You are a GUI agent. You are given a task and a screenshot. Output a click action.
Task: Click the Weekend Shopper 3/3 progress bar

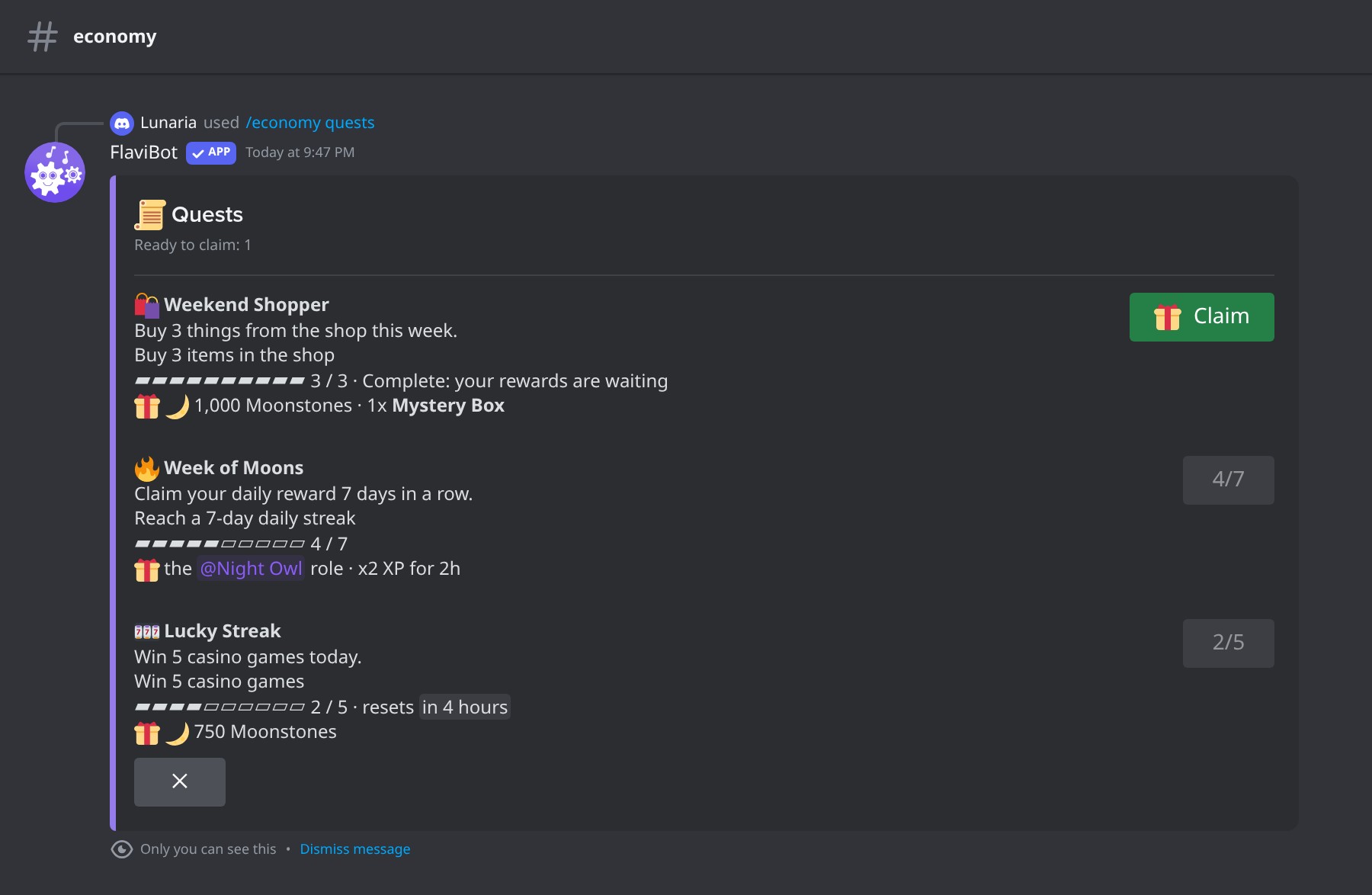pos(220,380)
